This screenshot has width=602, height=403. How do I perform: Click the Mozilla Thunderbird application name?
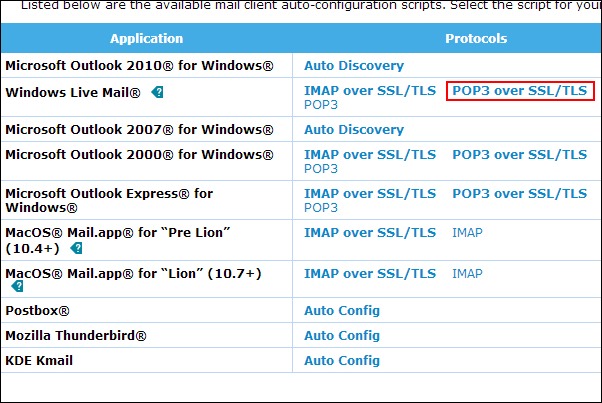(x=76, y=335)
